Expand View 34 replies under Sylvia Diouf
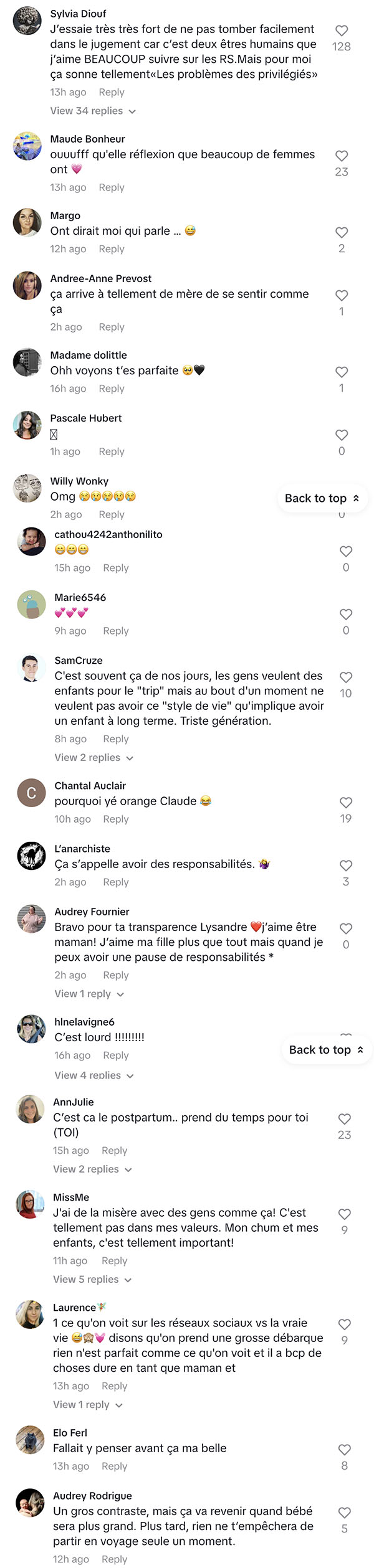The width and height of the screenshot is (374, 1568). click(x=93, y=111)
